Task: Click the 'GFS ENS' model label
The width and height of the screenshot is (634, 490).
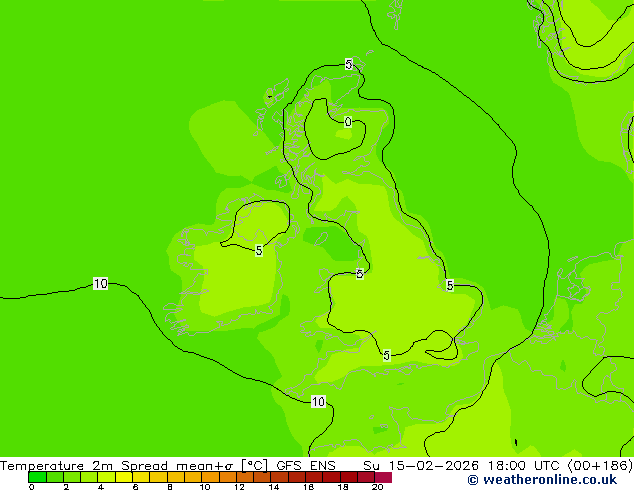Action: 306,465
